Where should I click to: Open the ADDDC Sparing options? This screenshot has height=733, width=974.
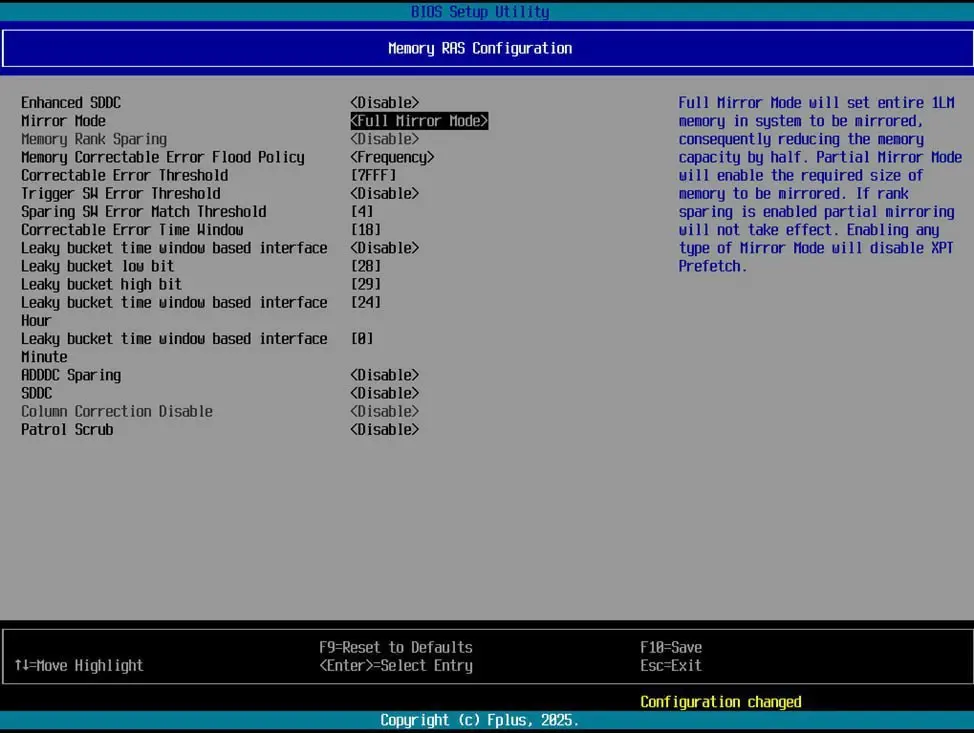384,374
